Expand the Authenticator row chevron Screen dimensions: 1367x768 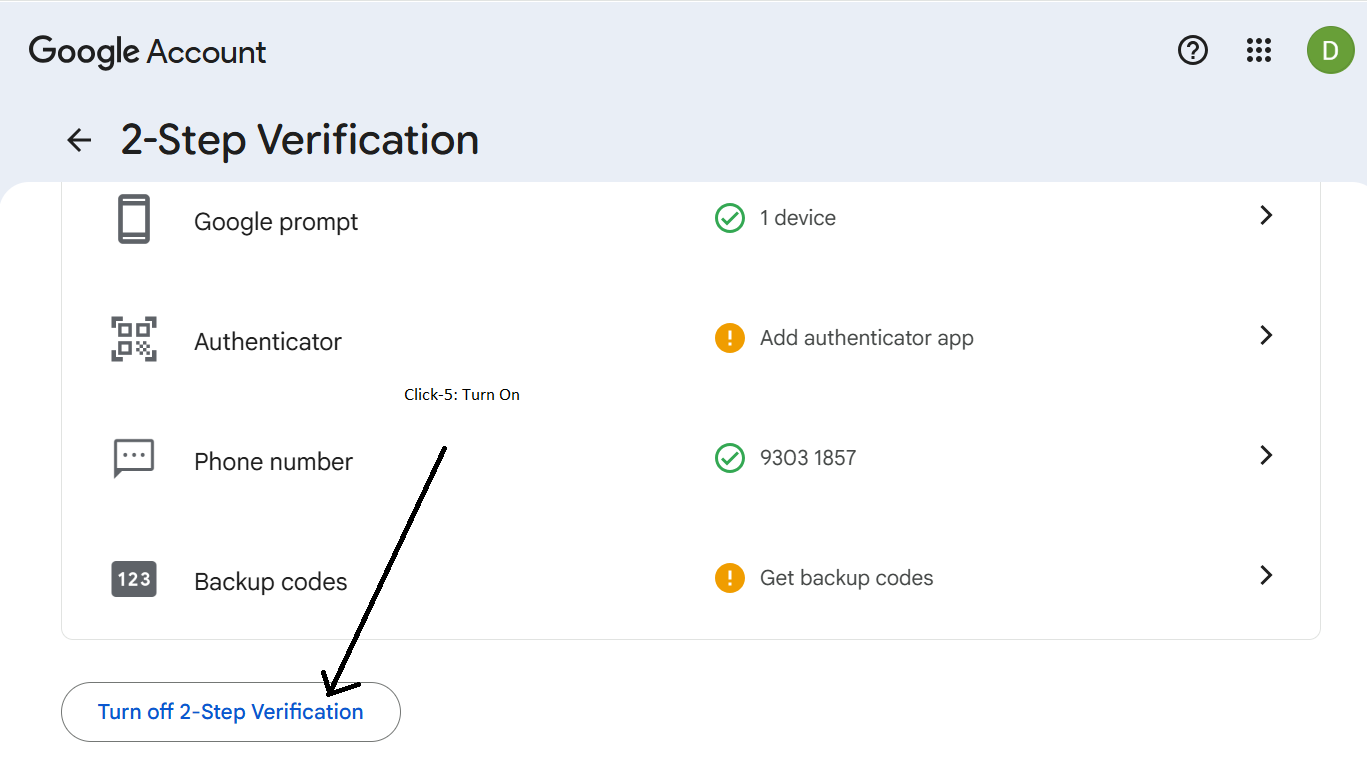click(x=1266, y=335)
